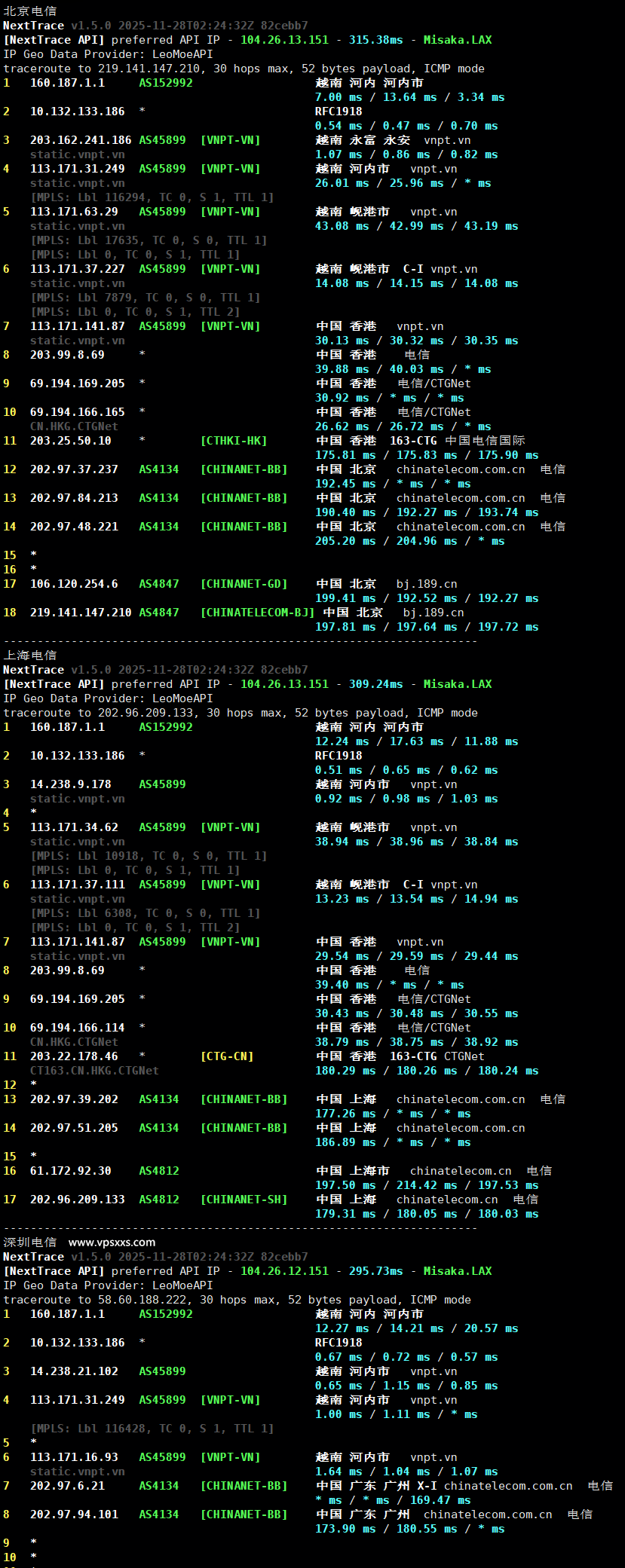This screenshot has height=1568, width=625.
Task: Click the 中国电信国际 label
Action: [485, 441]
